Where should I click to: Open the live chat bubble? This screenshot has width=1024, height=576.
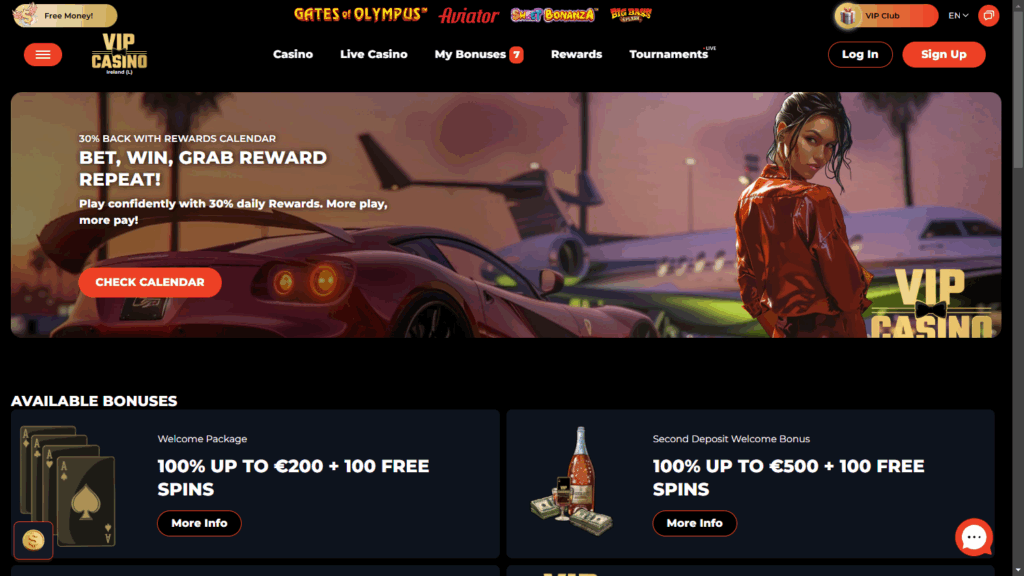pyautogui.click(x=974, y=537)
